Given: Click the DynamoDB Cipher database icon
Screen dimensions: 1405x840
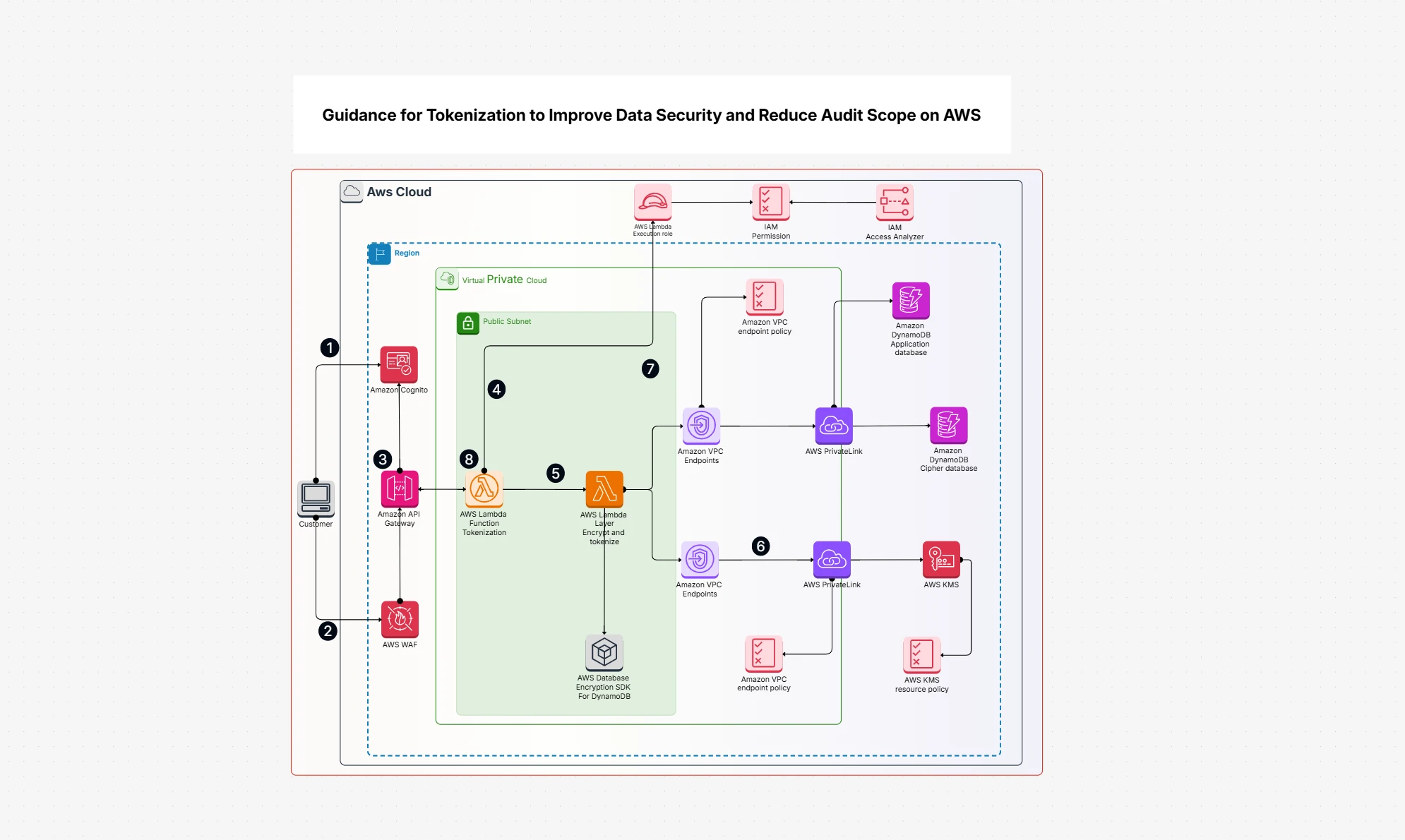Looking at the screenshot, I should 948,426.
